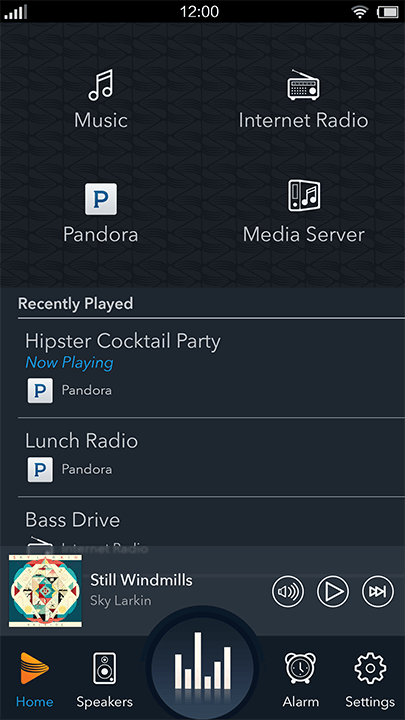Select the Music label
The width and height of the screenshot is (405, 720).
101,120
